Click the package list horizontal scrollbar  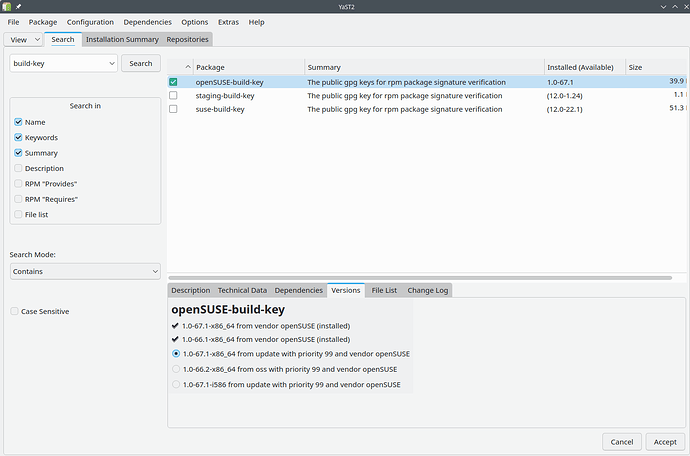click(420, 278)
